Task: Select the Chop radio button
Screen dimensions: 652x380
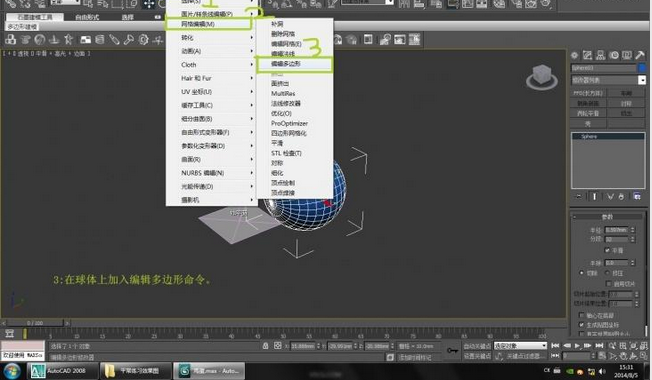Action: (x=581, y=273)
